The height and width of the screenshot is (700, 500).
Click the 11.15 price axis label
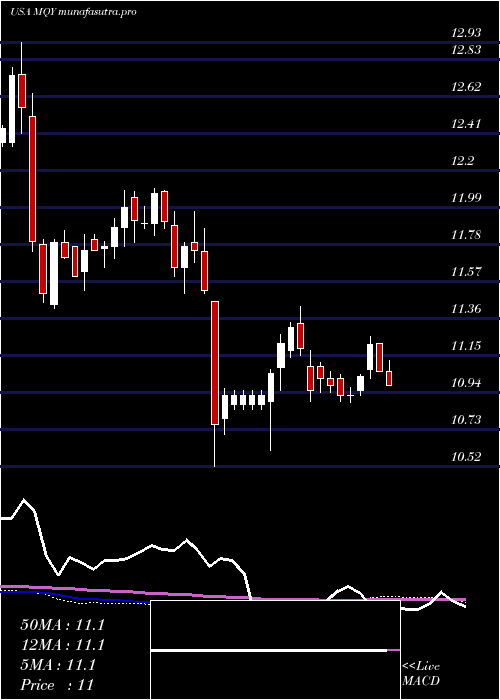point(466,346)
